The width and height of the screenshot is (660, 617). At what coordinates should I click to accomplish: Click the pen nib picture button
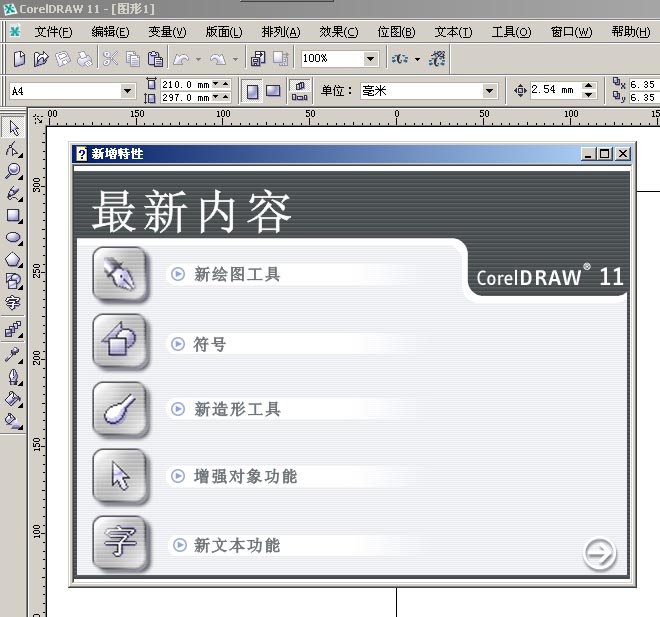coord(121,274)
